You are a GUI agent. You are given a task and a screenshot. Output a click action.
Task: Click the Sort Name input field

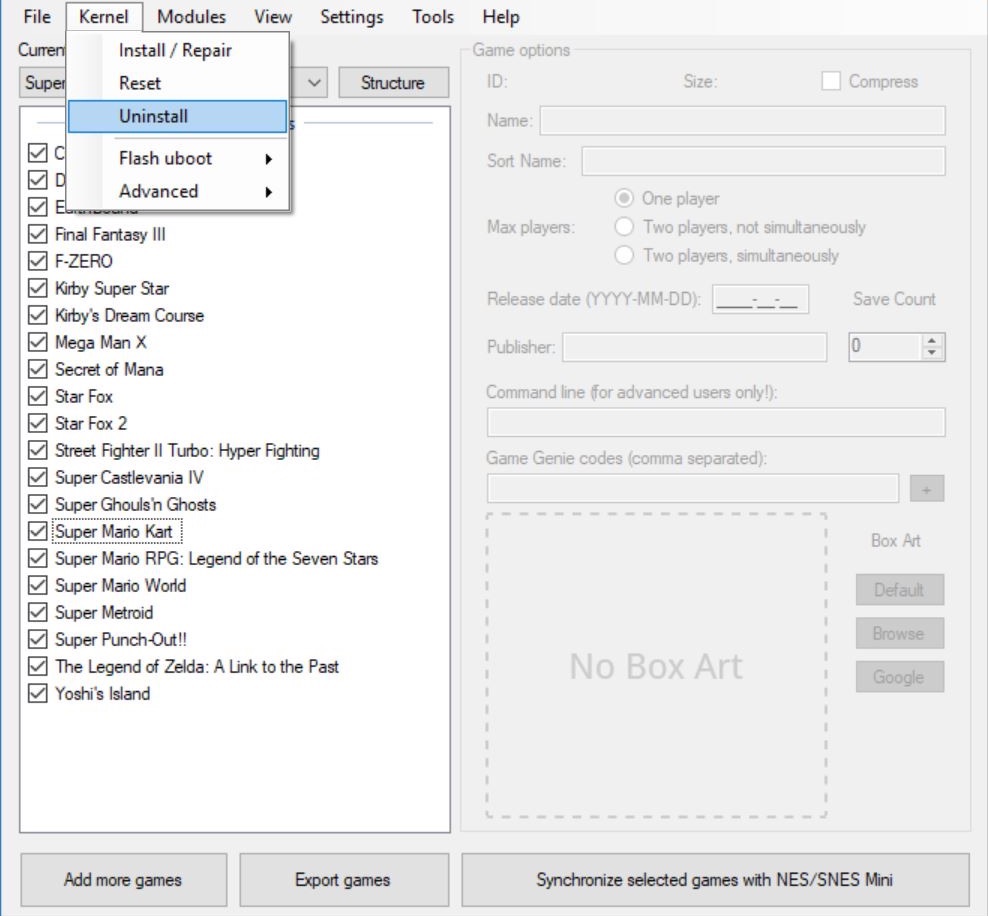tap(763, 161)
